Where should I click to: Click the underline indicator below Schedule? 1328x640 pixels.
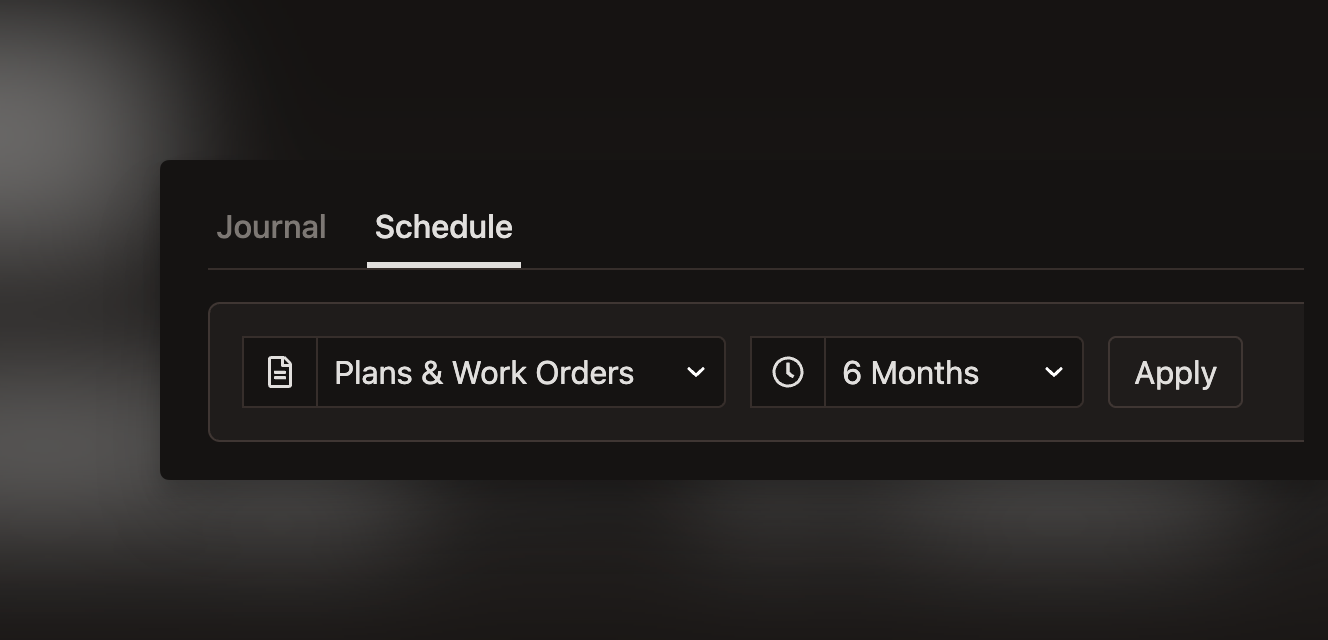443,265
